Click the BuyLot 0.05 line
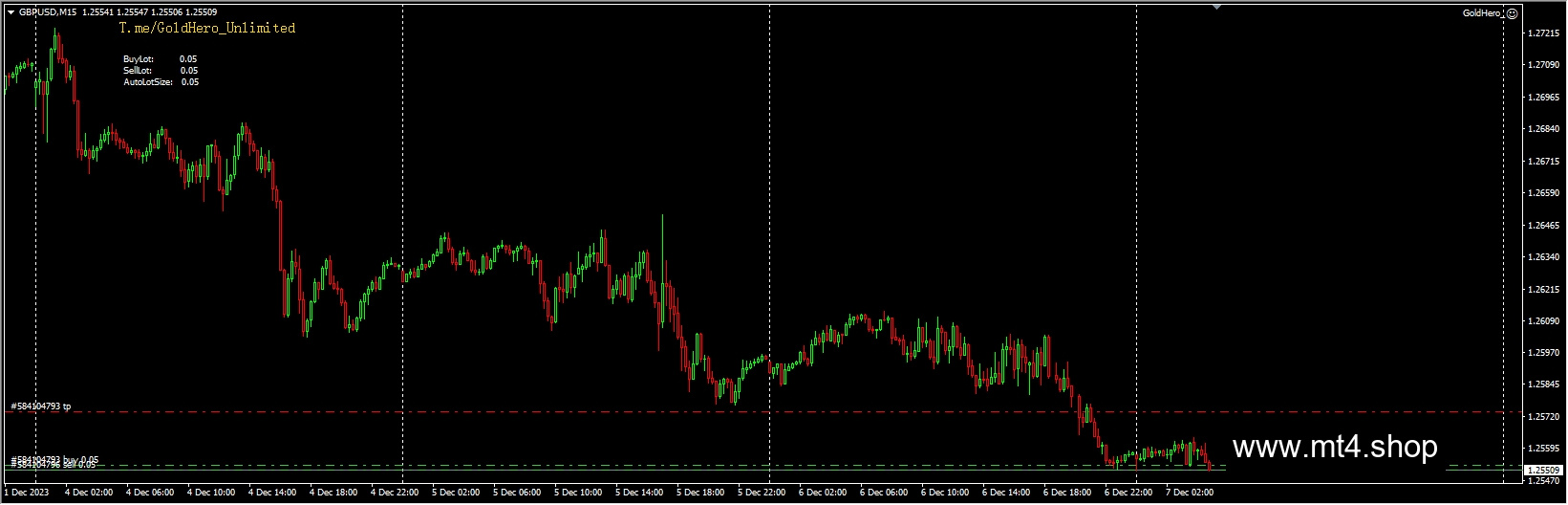Image resolution: width=1568 pixels, height=505 pixels. pos(161,59)
